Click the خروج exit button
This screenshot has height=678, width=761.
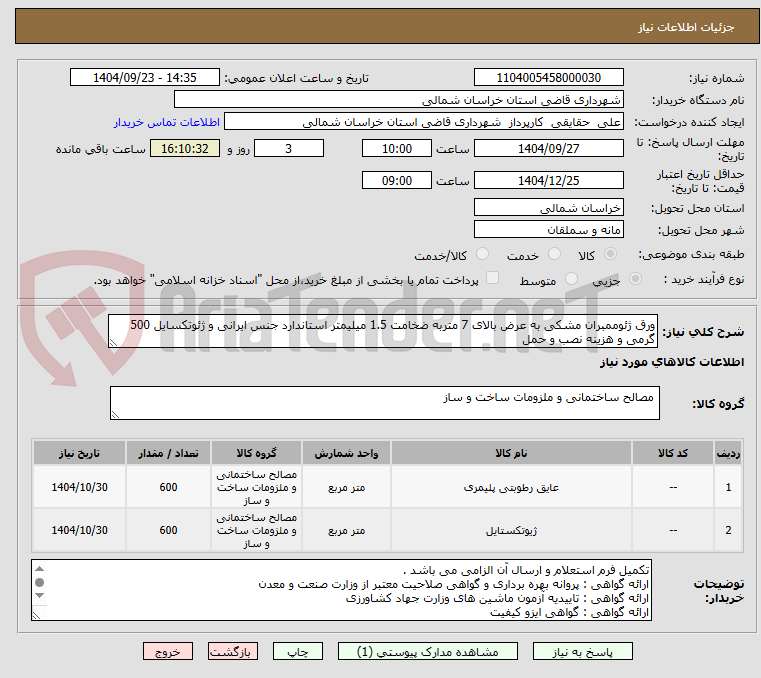point(167,651)
